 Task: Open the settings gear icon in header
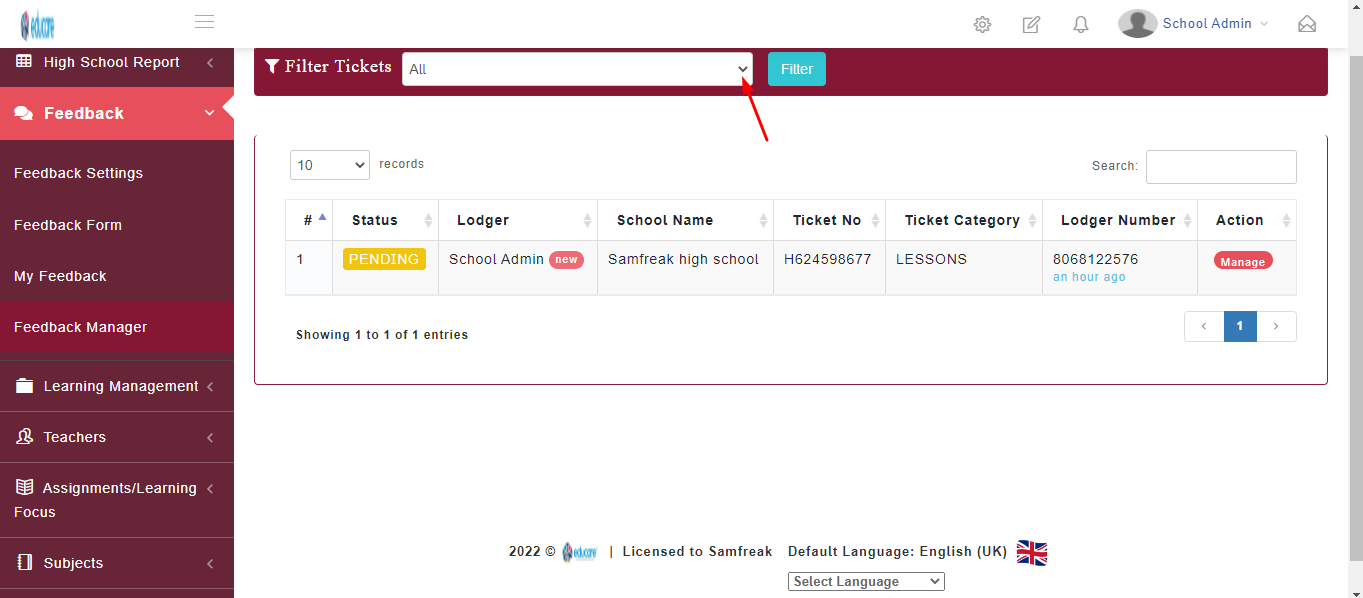[x=982, y=24]
